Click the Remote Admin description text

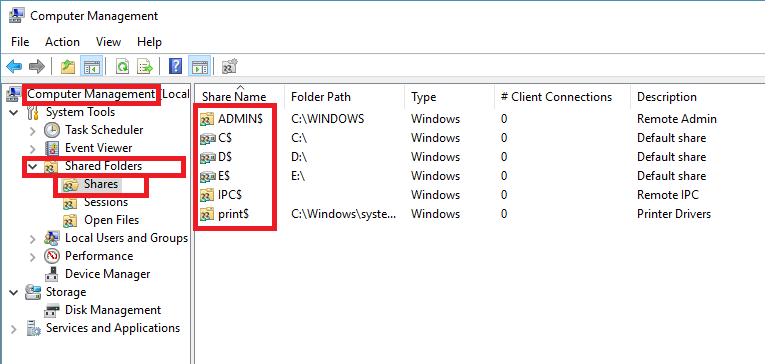coord(677,119)
